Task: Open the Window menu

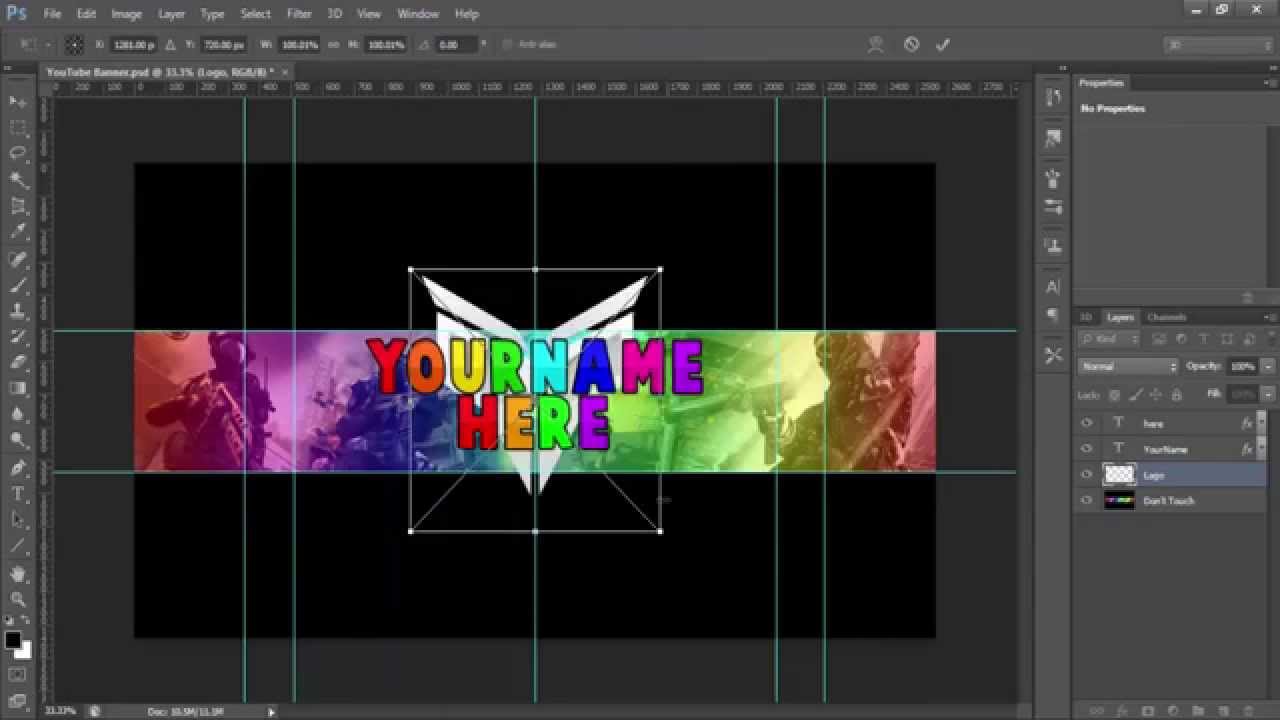Action: (x=418, y=14)
